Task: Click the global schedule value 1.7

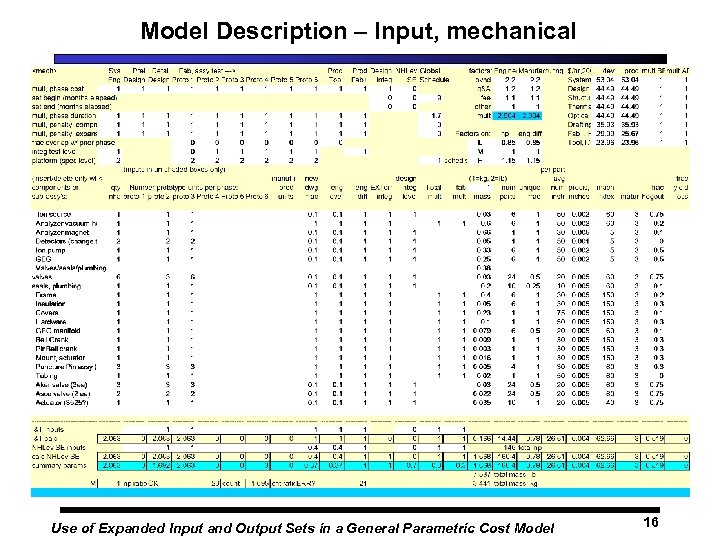Action: pos(436,116)
